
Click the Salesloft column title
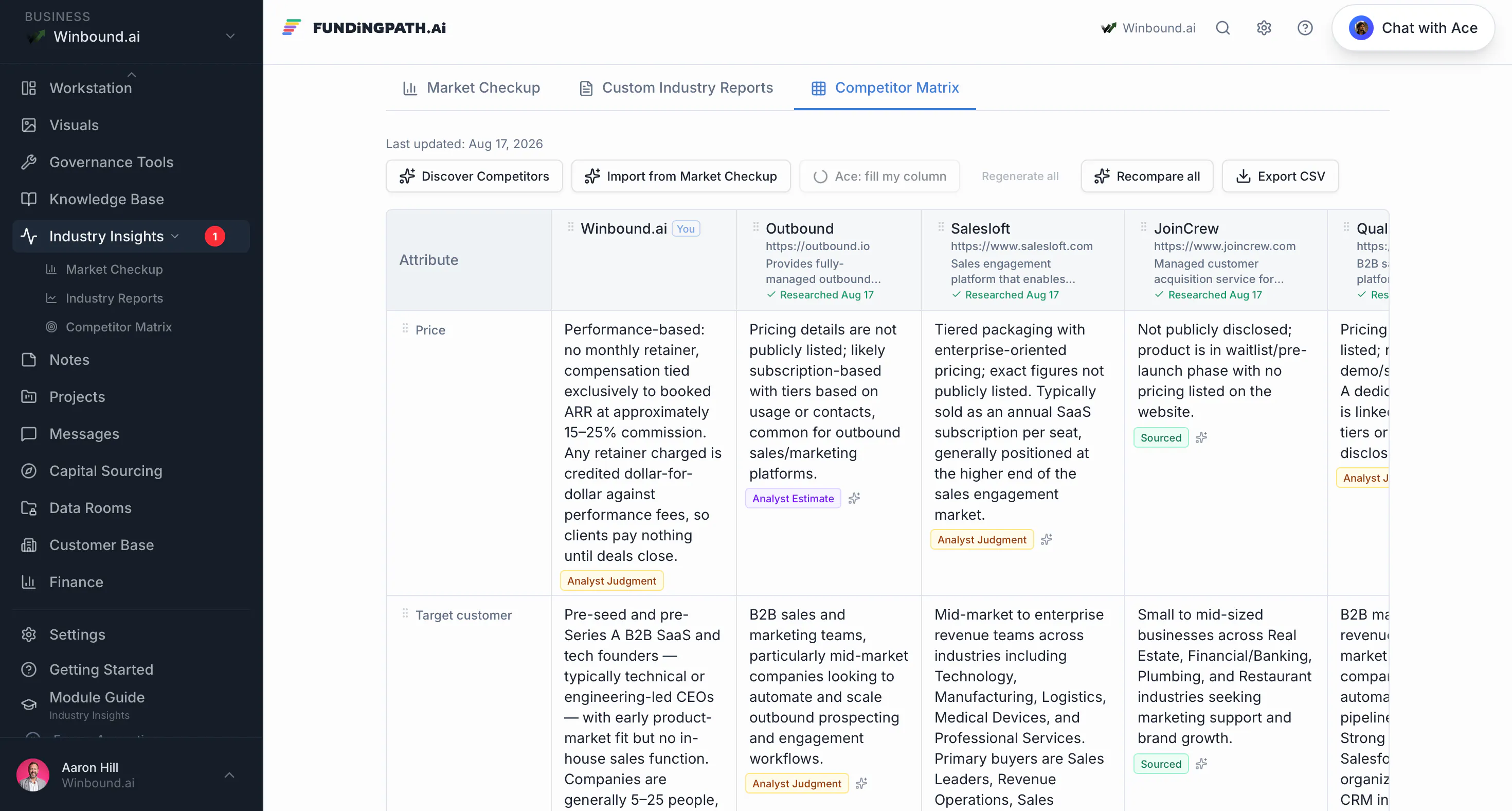click(980, 228)
